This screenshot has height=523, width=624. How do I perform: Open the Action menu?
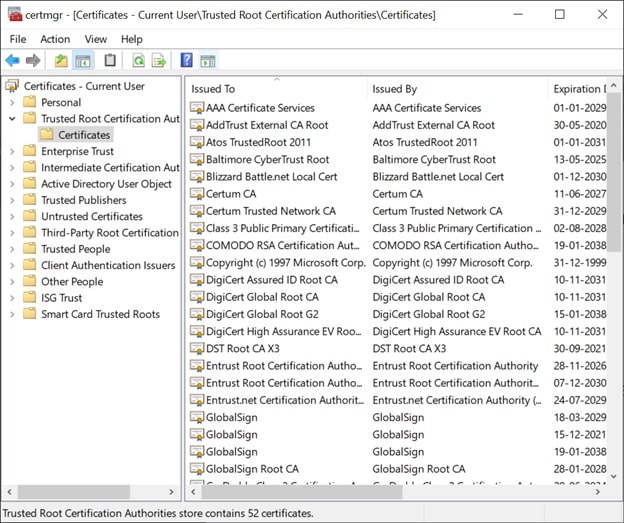(x=55, y=39)
